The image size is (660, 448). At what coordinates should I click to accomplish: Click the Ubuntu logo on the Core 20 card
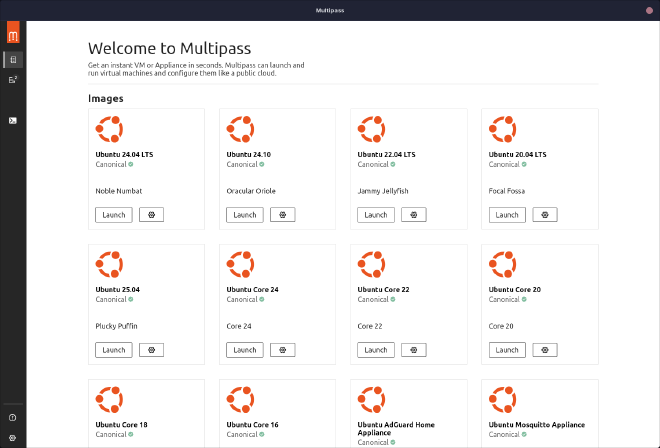503,264
